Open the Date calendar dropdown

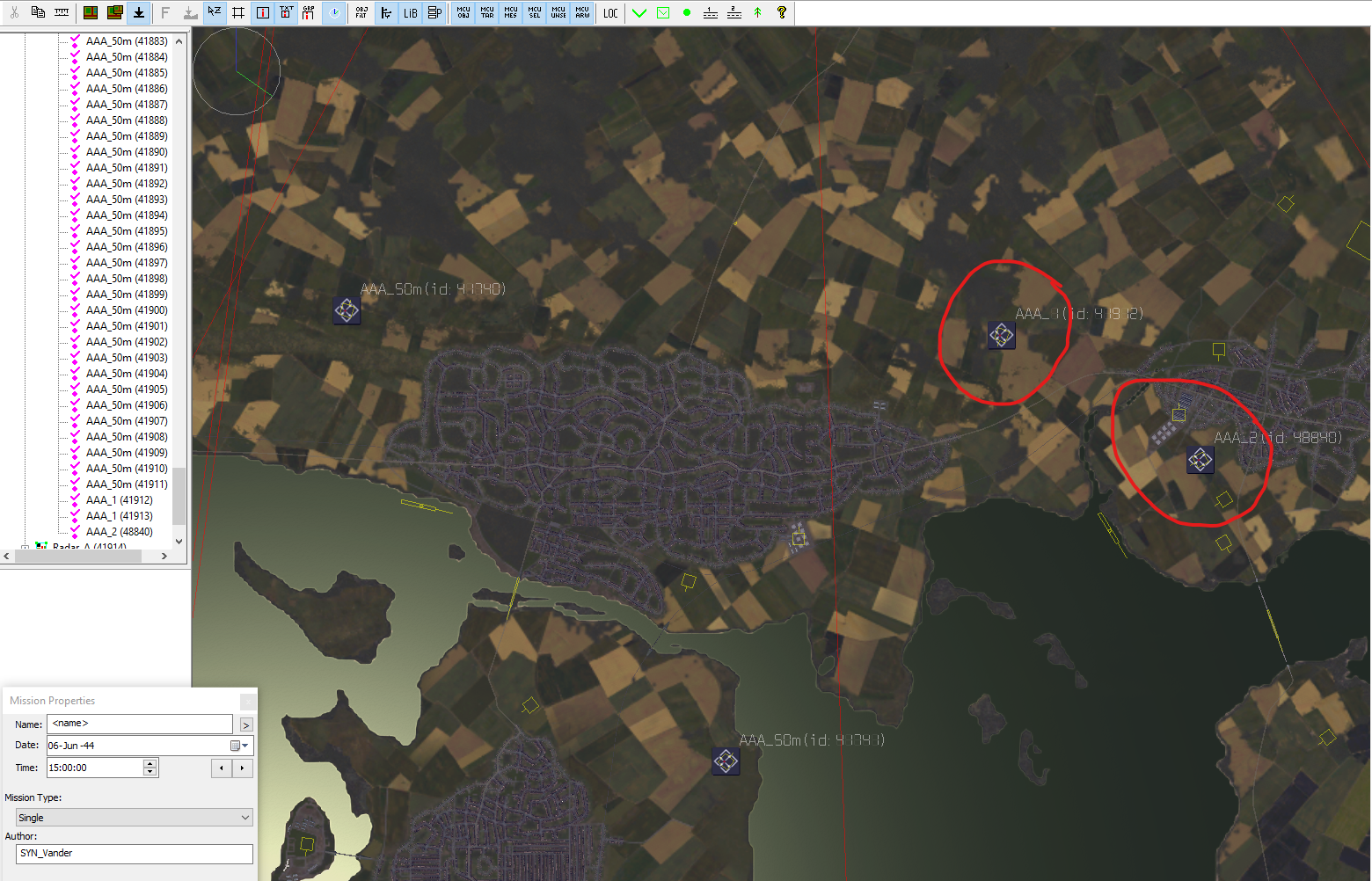(239, 746)
